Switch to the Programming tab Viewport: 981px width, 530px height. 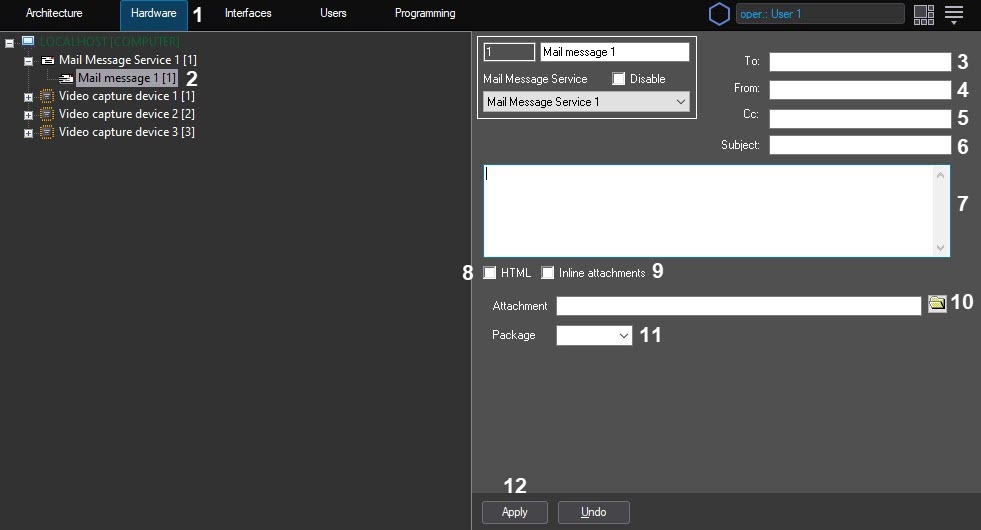coord(425,13)
